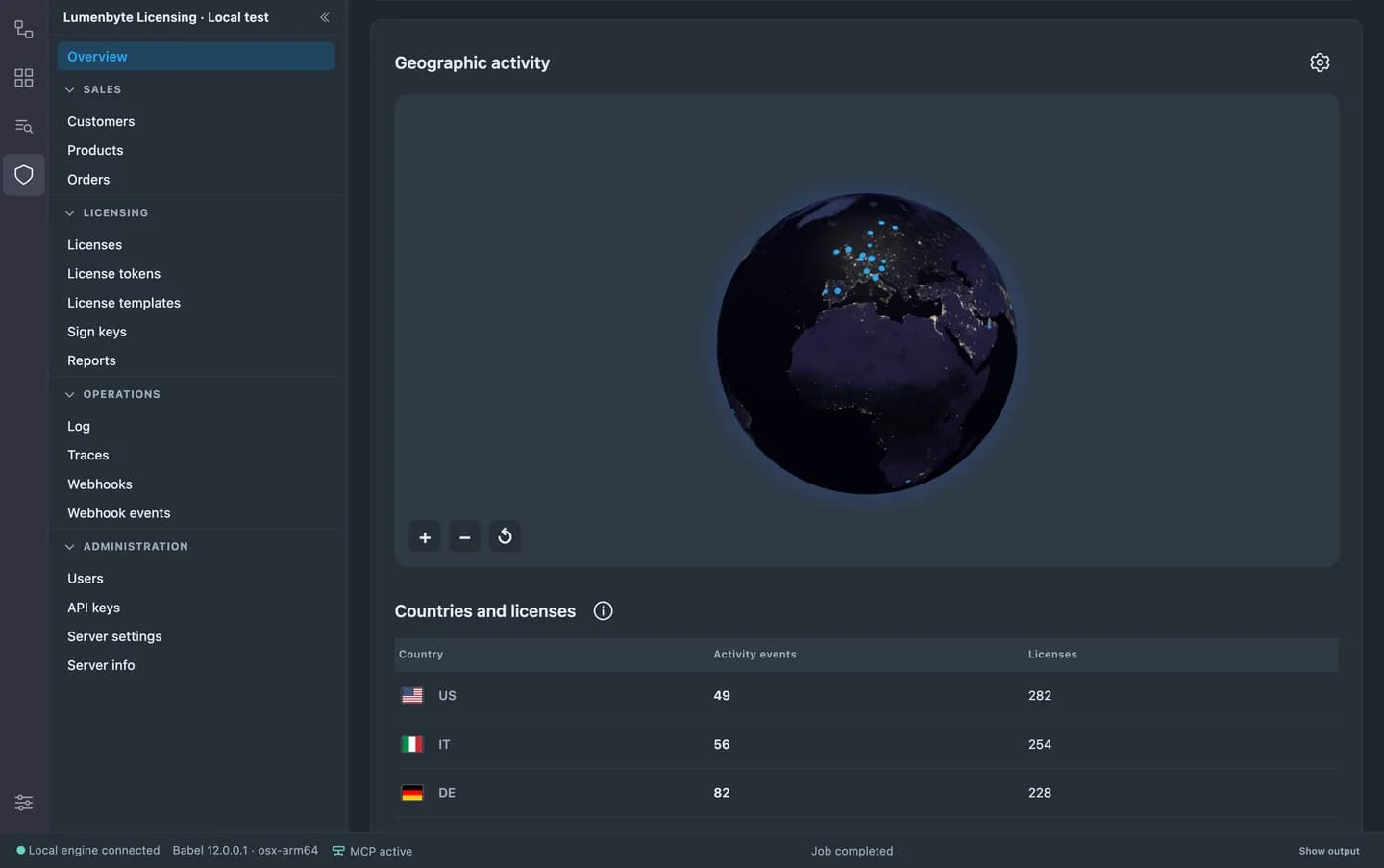The height and width of the screenshot is (868, 1384).
Task: Click the info icon beside Countries and licenses
Action: point(603,611)
